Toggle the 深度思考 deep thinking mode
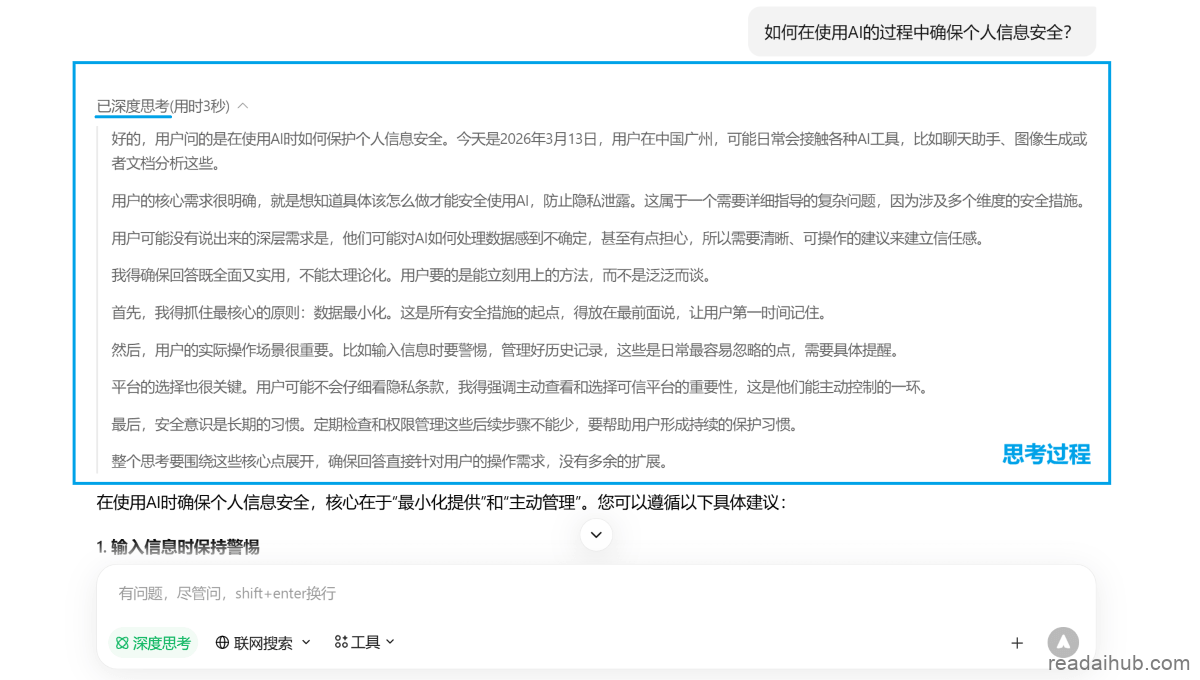Screen dimensions: 1200x680 pyautogui.click(x=153, y=643)
